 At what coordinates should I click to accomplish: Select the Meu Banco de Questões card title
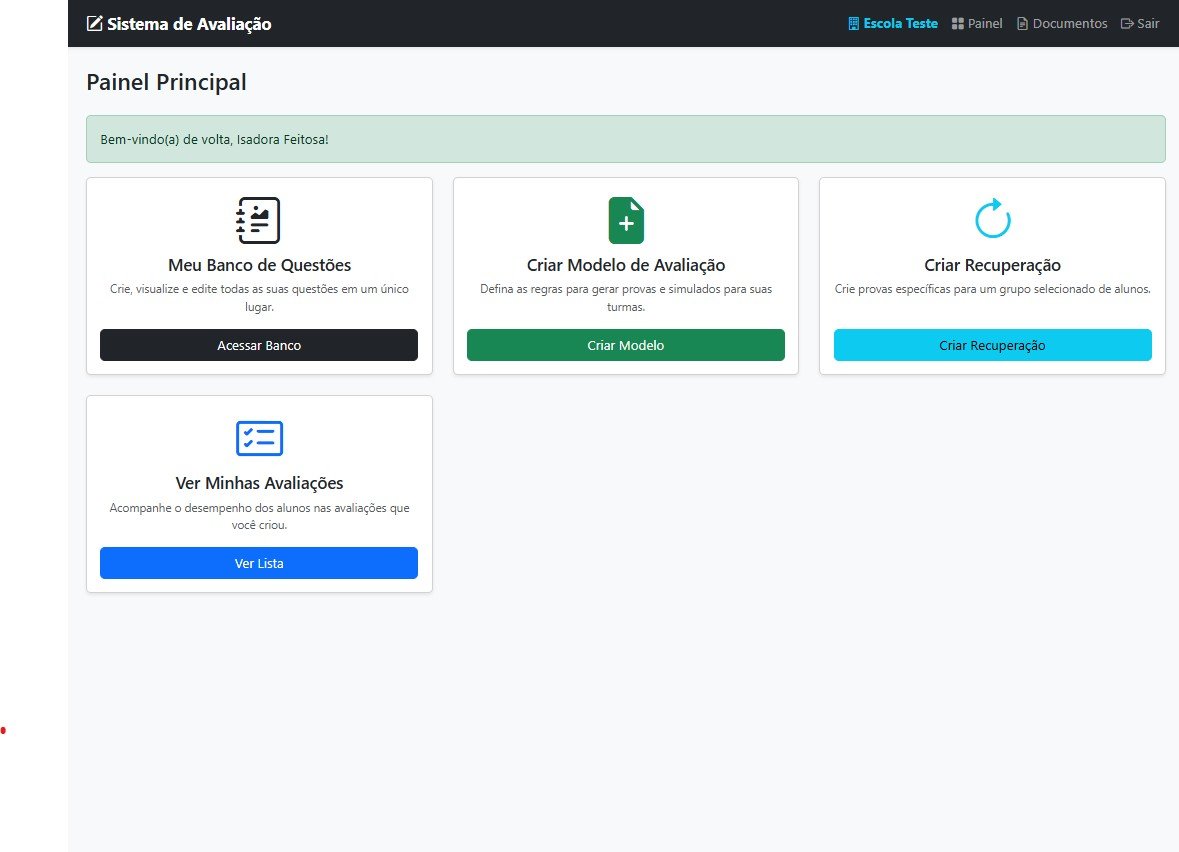[x=259, y=265]
